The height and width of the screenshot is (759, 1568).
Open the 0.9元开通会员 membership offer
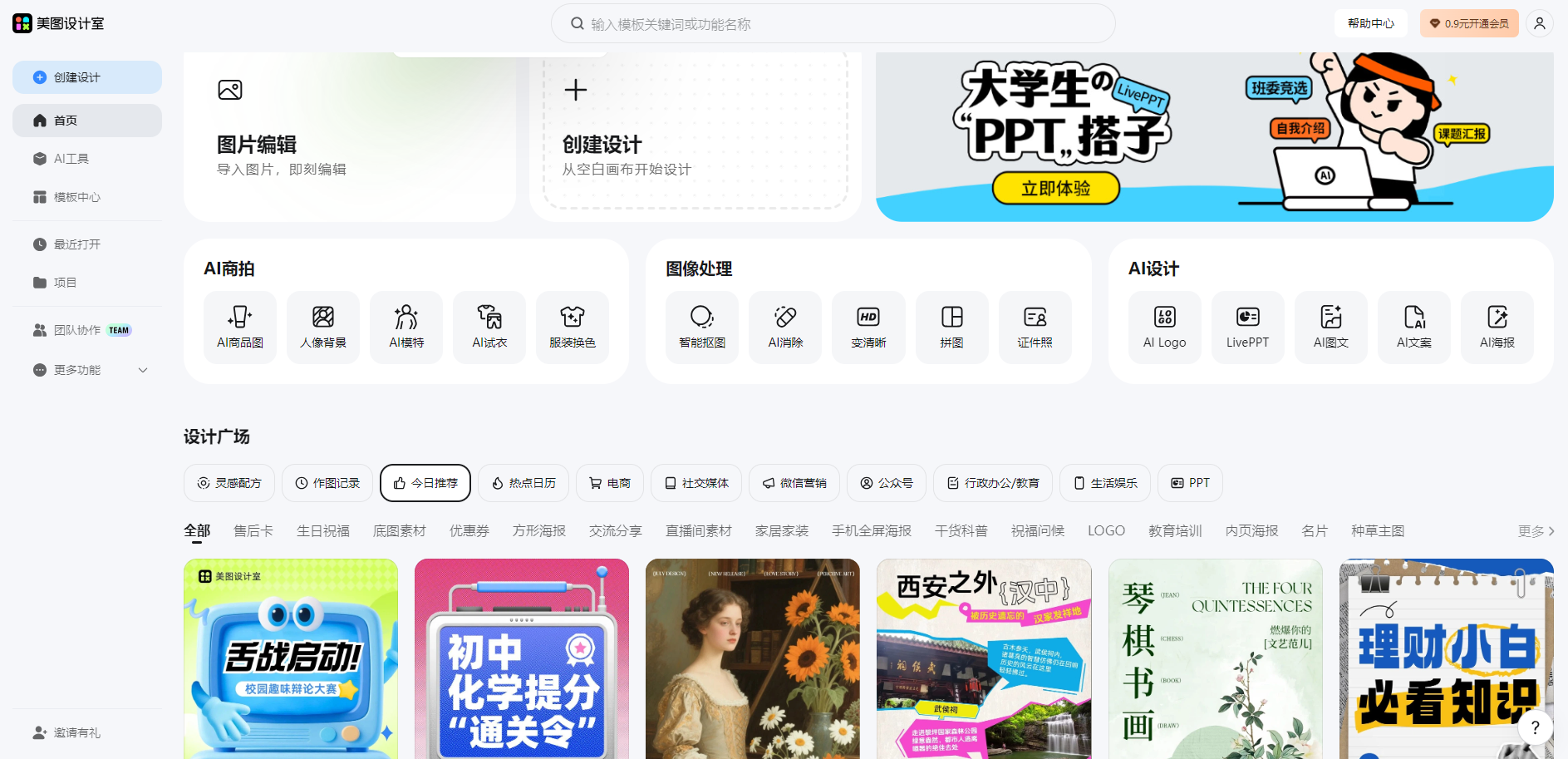click(x=1469, y=22)
